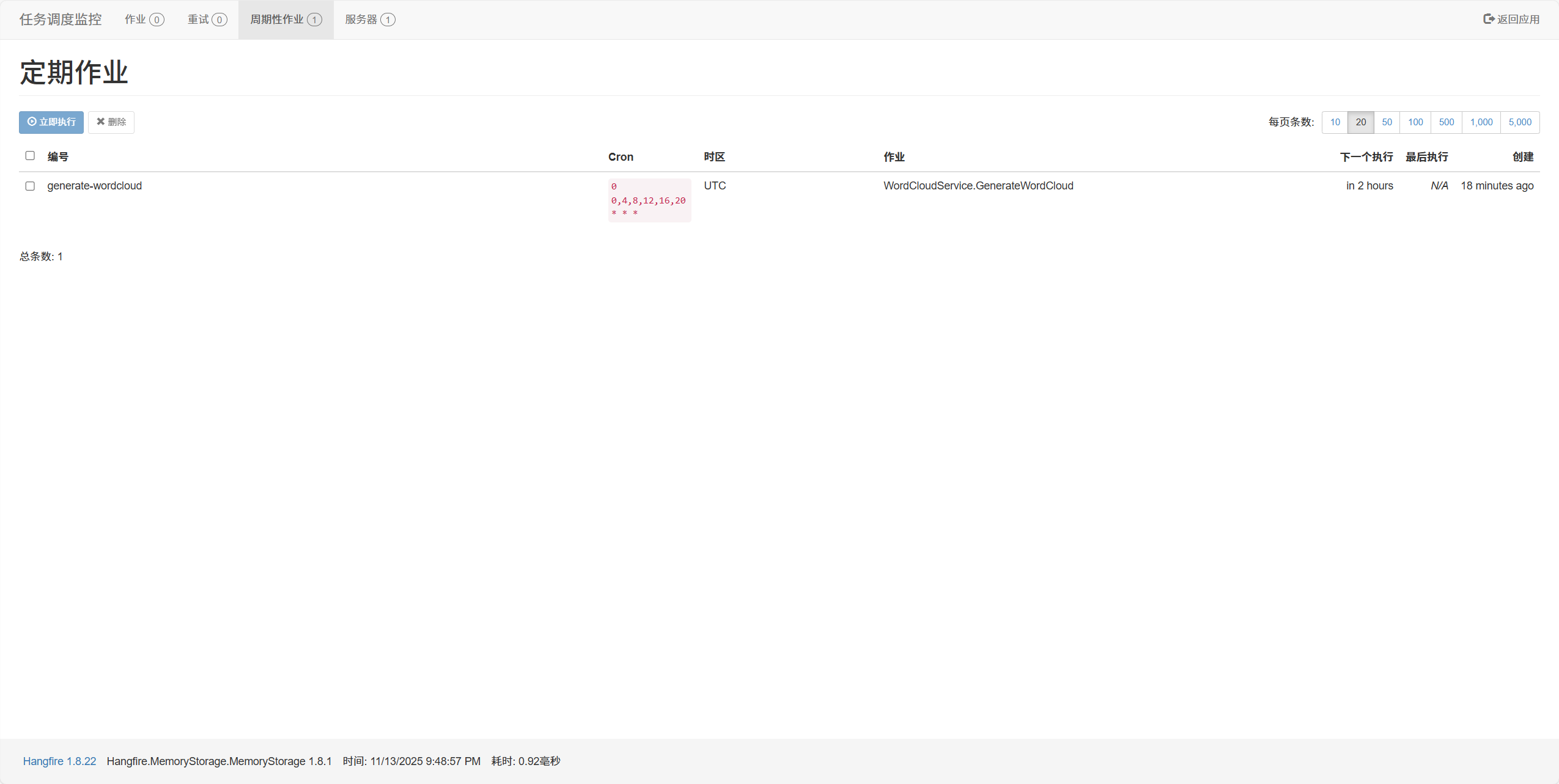Set items per page to 50
Image resolution: width=1559 pixels, height=784 pixels.
pyautogui.click(x=1387, y=122)
